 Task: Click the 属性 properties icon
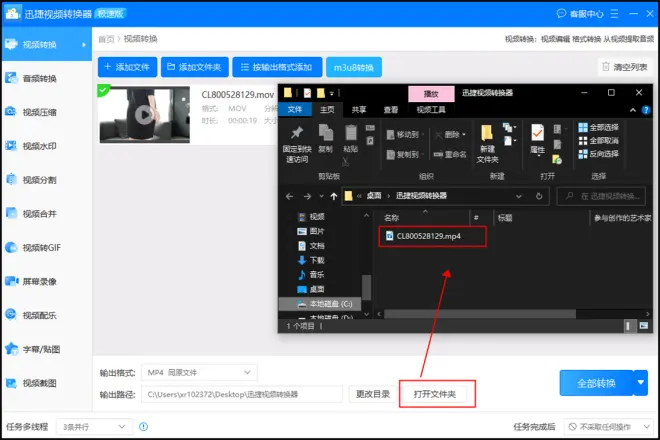(537, 133)
